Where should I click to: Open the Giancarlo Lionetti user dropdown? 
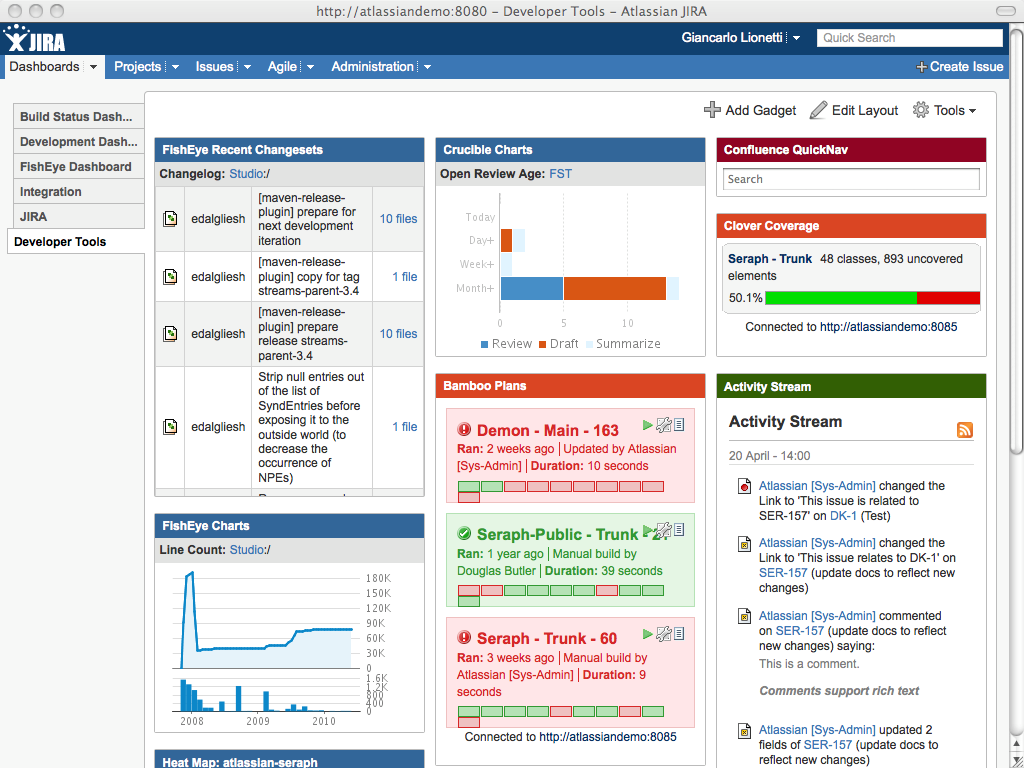coord(796,38)
